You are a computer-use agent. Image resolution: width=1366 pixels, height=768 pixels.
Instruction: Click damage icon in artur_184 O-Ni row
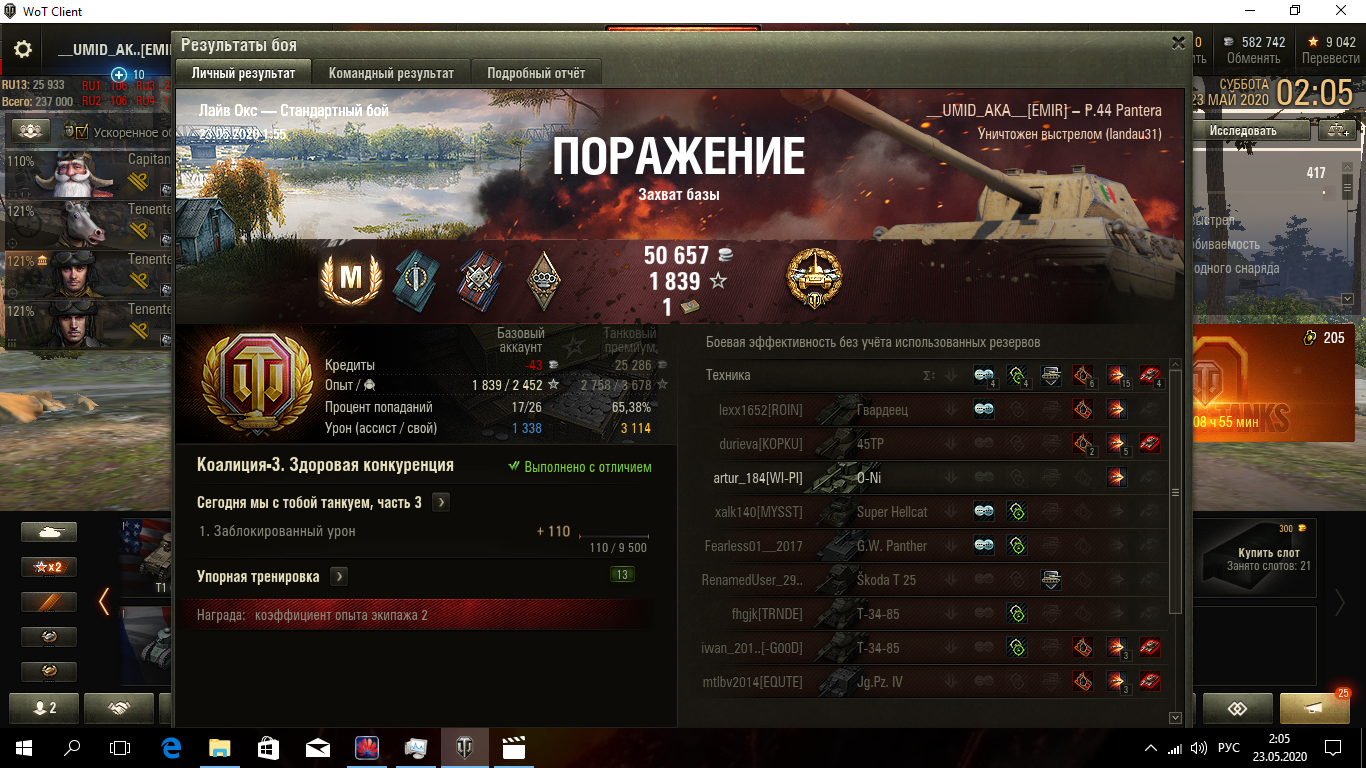tap(1116, 478)
